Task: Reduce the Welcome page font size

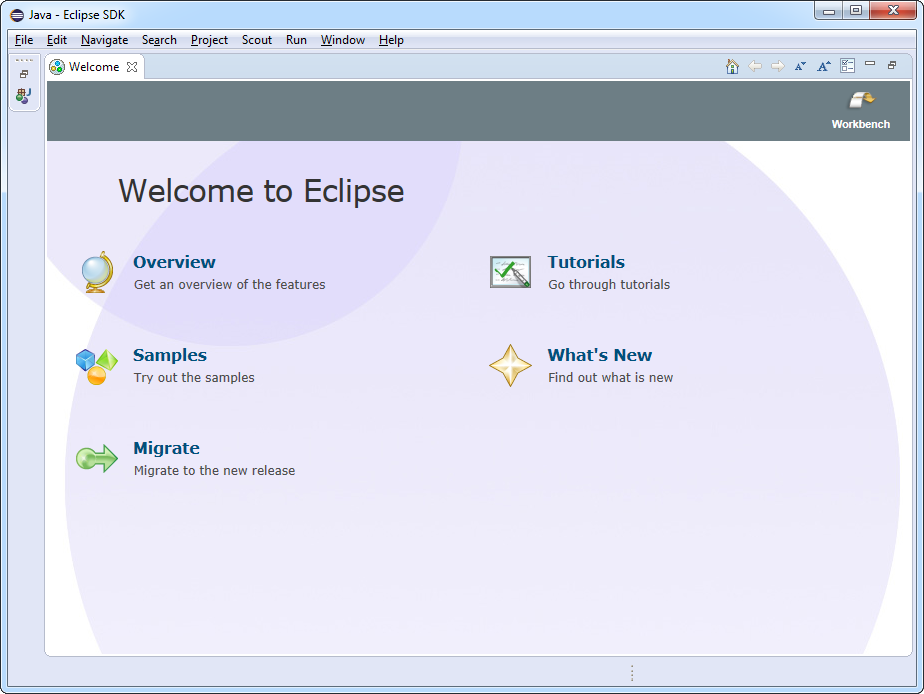Action: pos(800,66)
